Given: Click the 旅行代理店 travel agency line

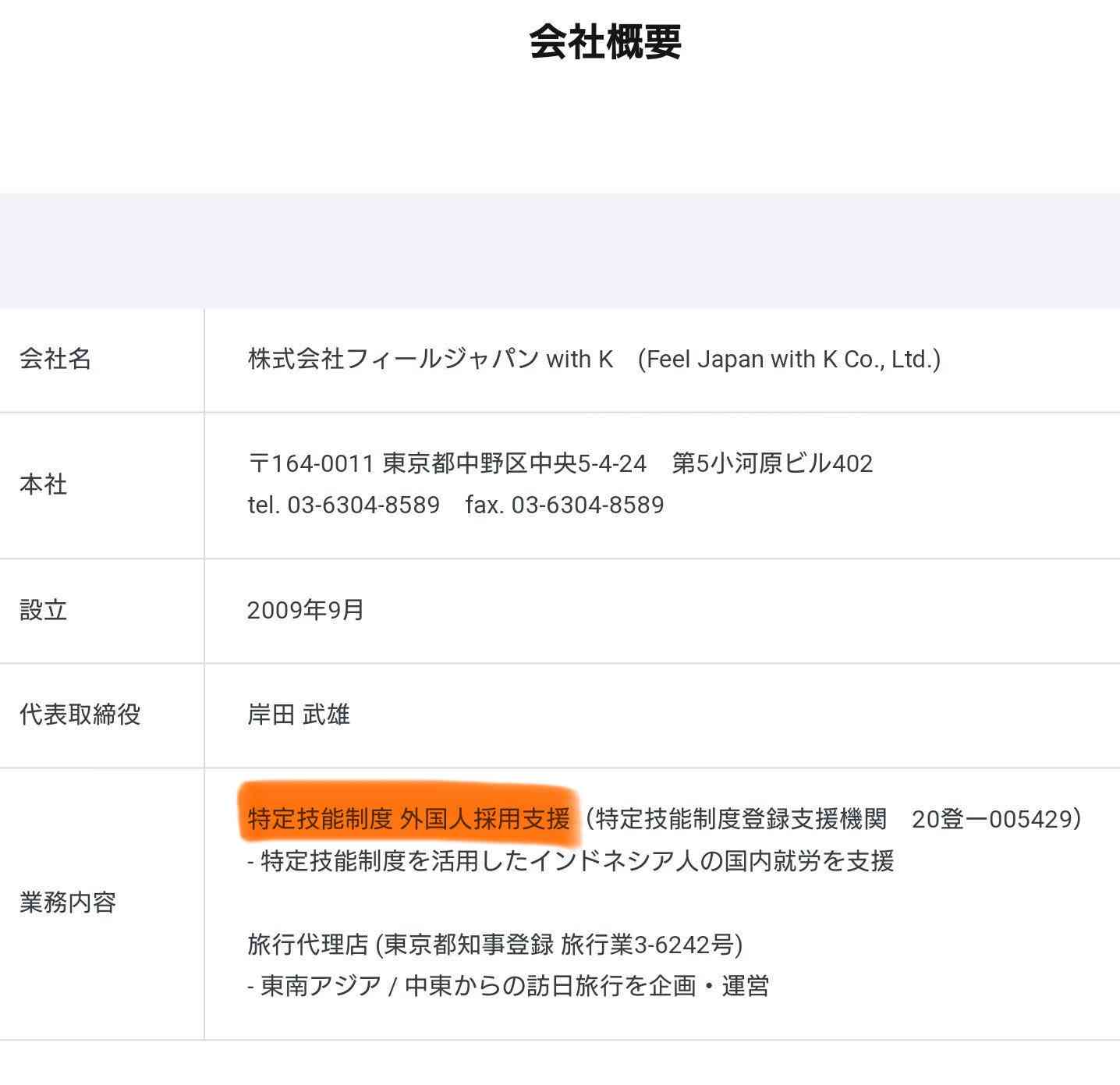Looking at the screenshot, I should click(x=495, y=945).
